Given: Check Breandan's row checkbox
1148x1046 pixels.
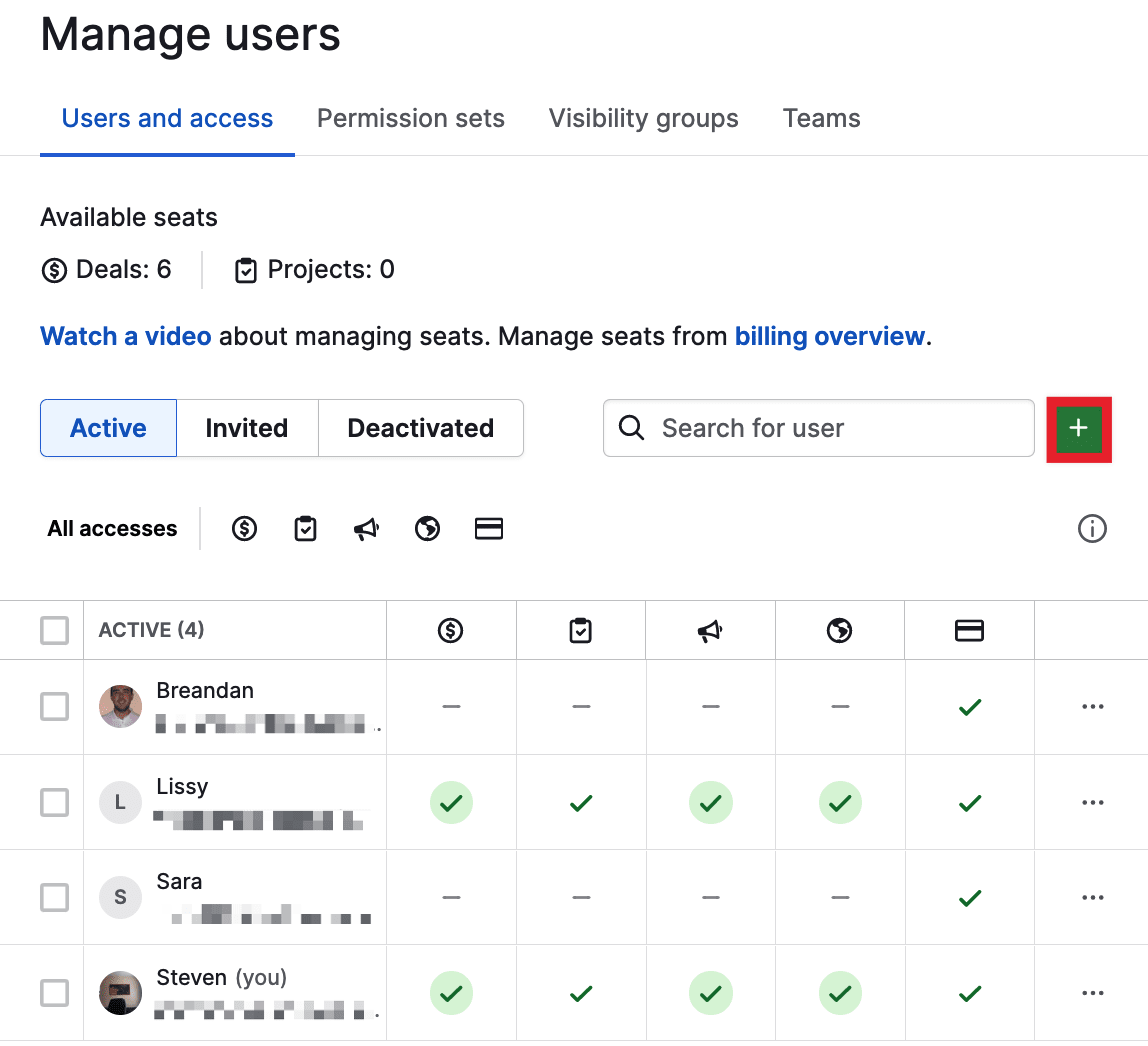Looking at the screenshot, I should (x=54, y=706).
